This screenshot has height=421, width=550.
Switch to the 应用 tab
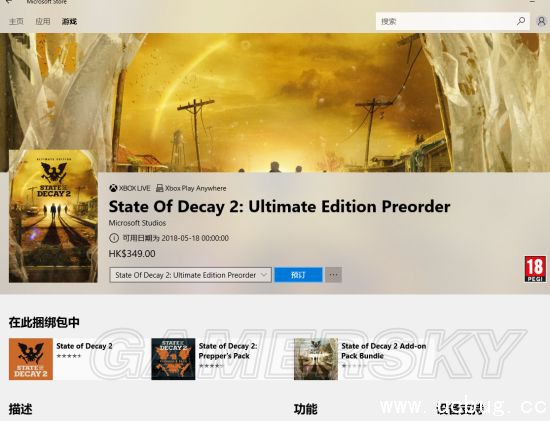tap(43, 21)
